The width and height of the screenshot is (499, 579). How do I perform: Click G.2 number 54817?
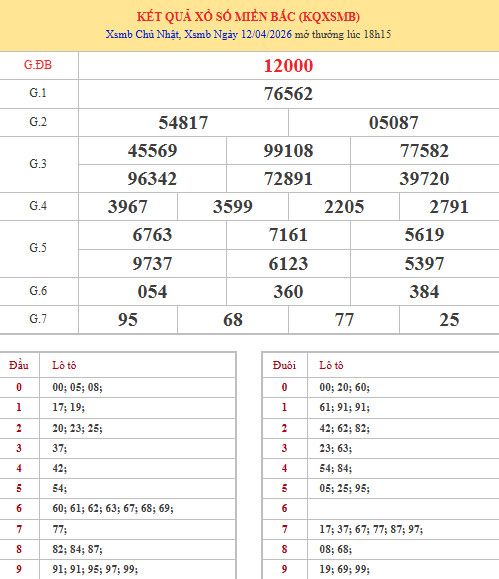(183, 123)
